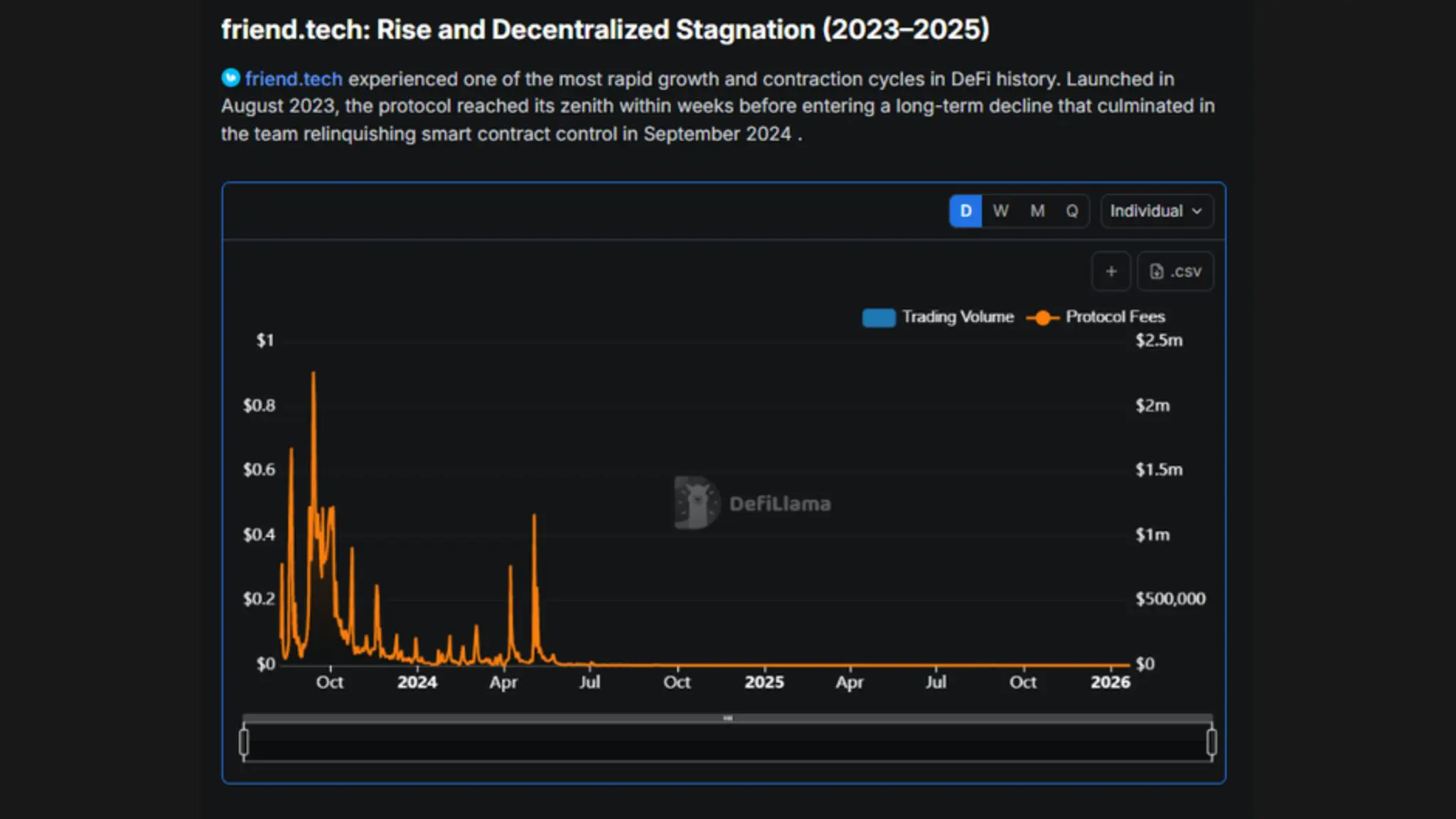Grab the right range slider handle
This screenshot has height=819, width=1456.
tap(1211, 742)
